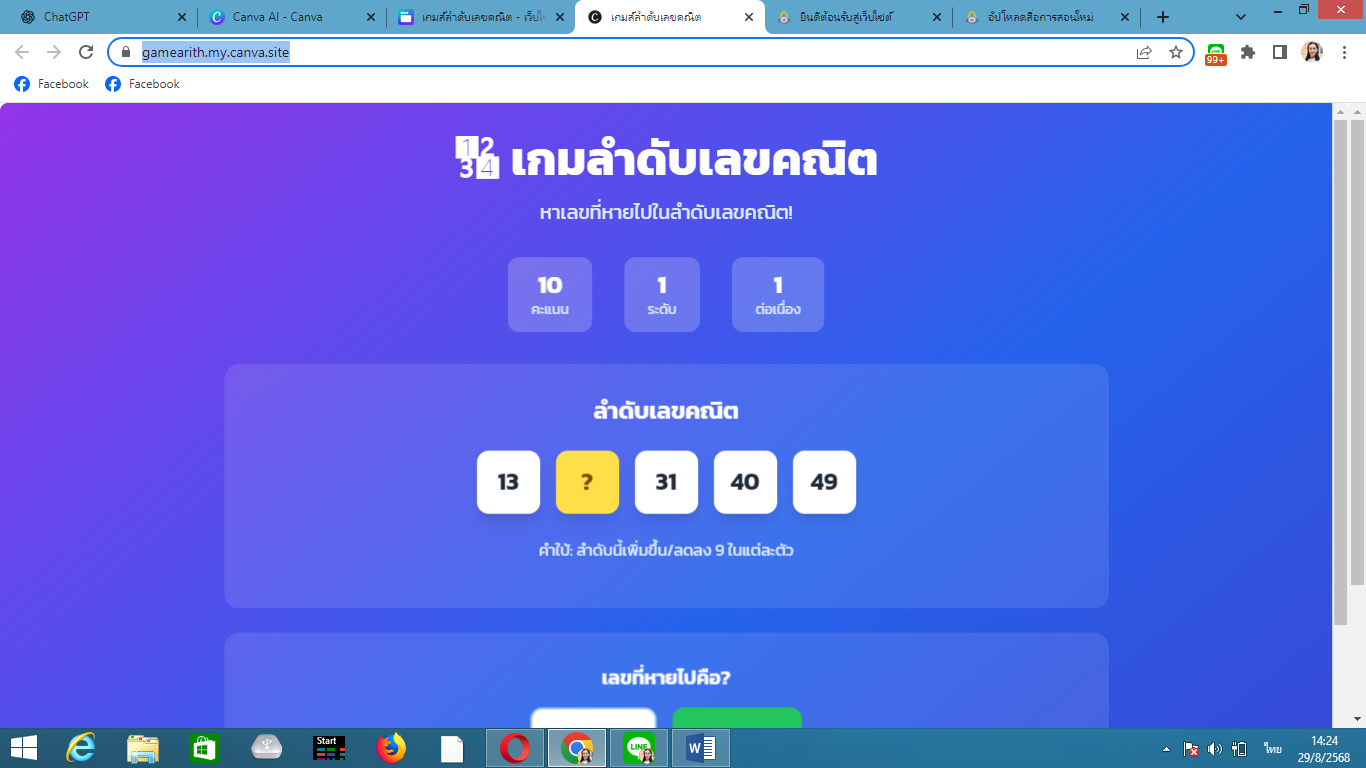Open the Facebook bookmark link
1366x768 pixels.
click(x=50, y=84)
